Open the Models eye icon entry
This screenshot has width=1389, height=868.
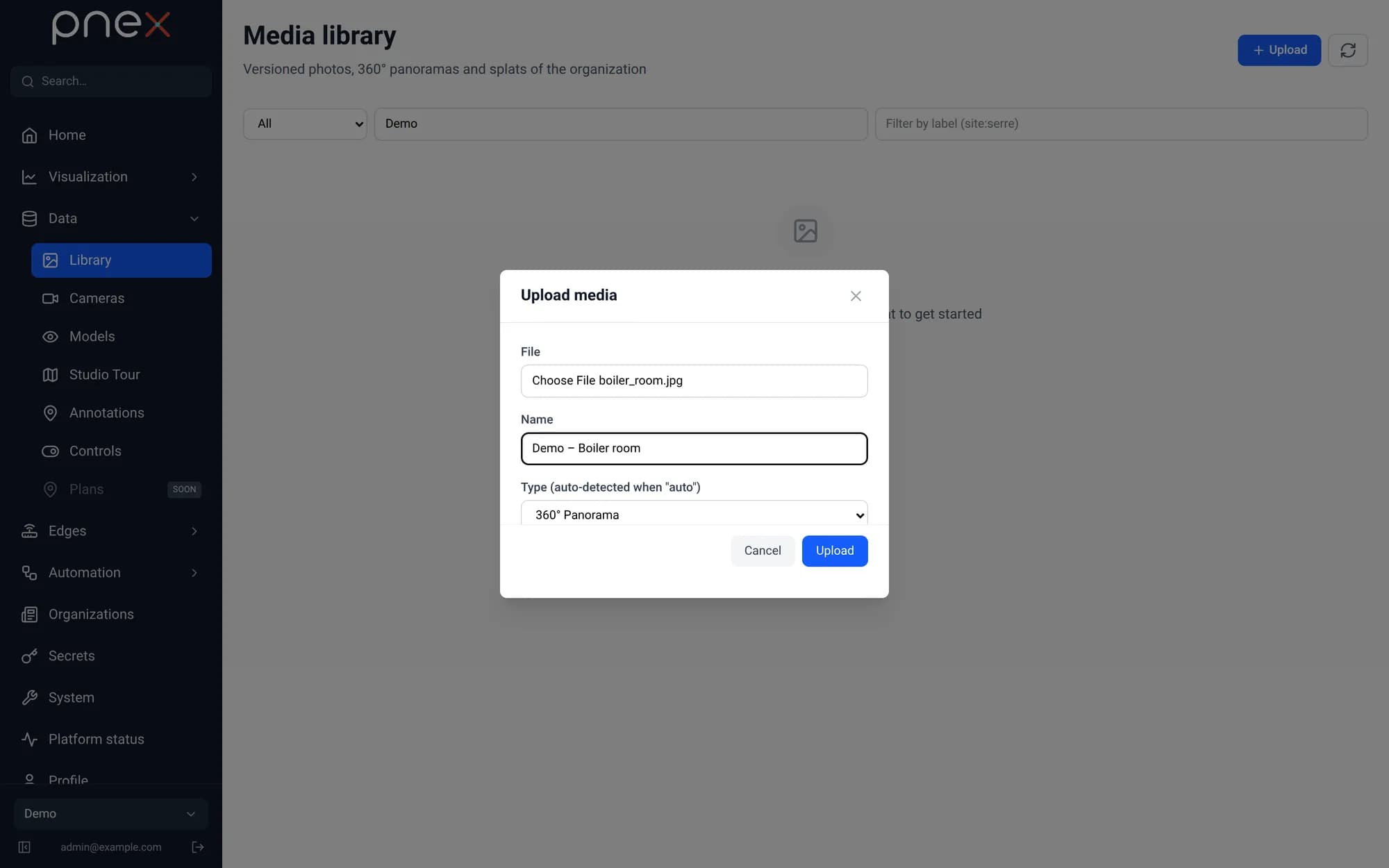[122, 336]
